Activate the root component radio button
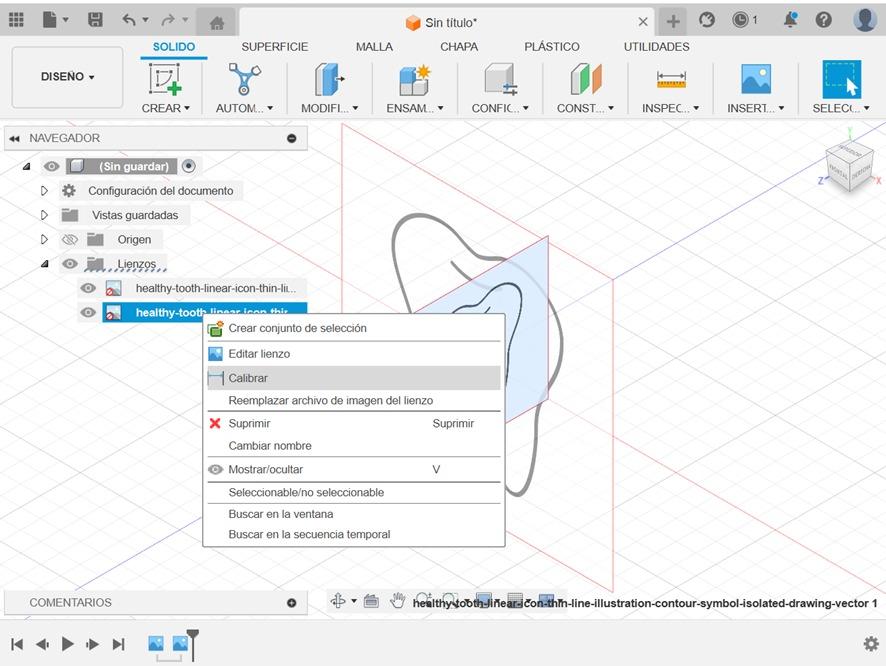 point(189,166)
